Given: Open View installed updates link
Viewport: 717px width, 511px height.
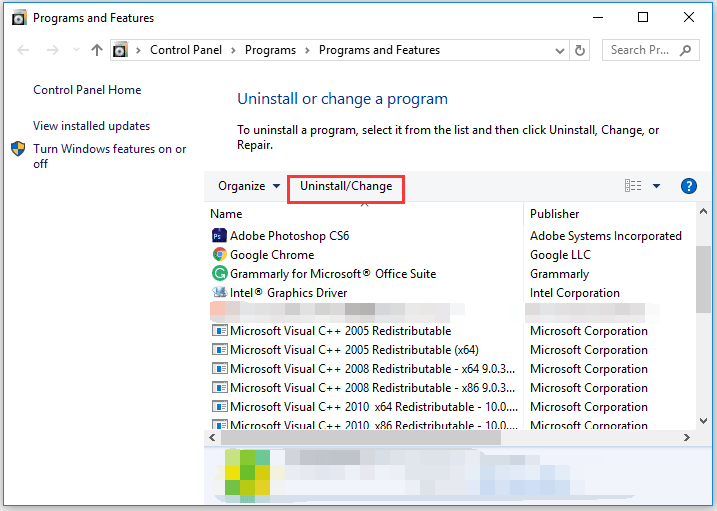Looking at the screenshot, I should pyautogui.click(x=91, y=126).
